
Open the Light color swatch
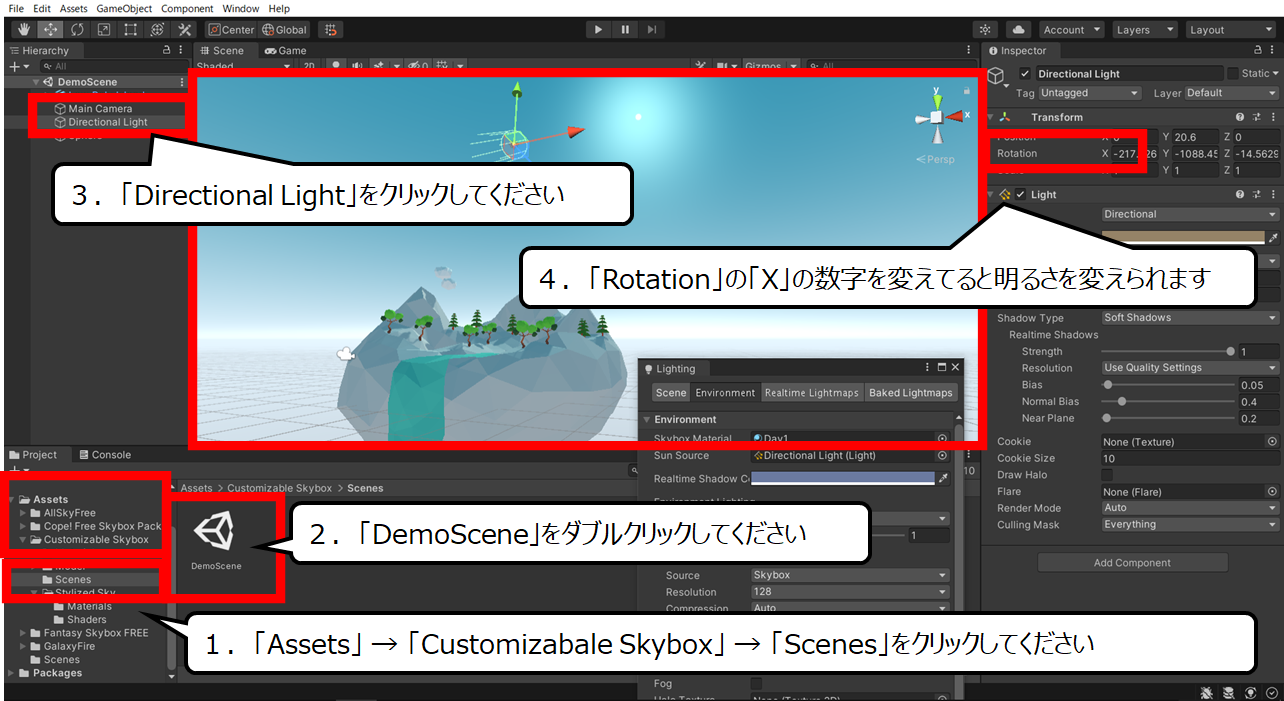(x=1183, y=237)
